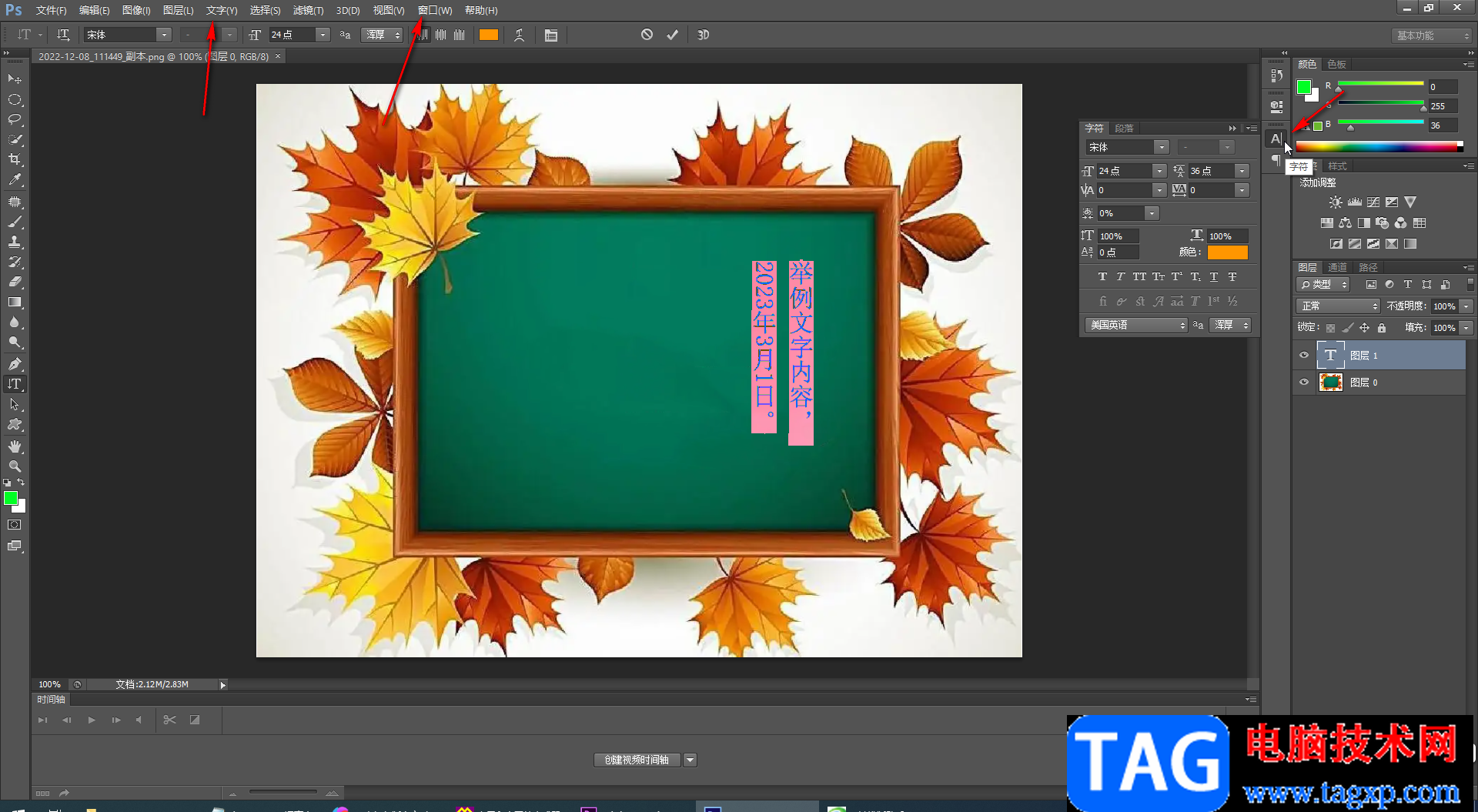1478x812 pixels.
Task: Open leading 36点 dropdown in Character panel
Action: coord(1242,171)
